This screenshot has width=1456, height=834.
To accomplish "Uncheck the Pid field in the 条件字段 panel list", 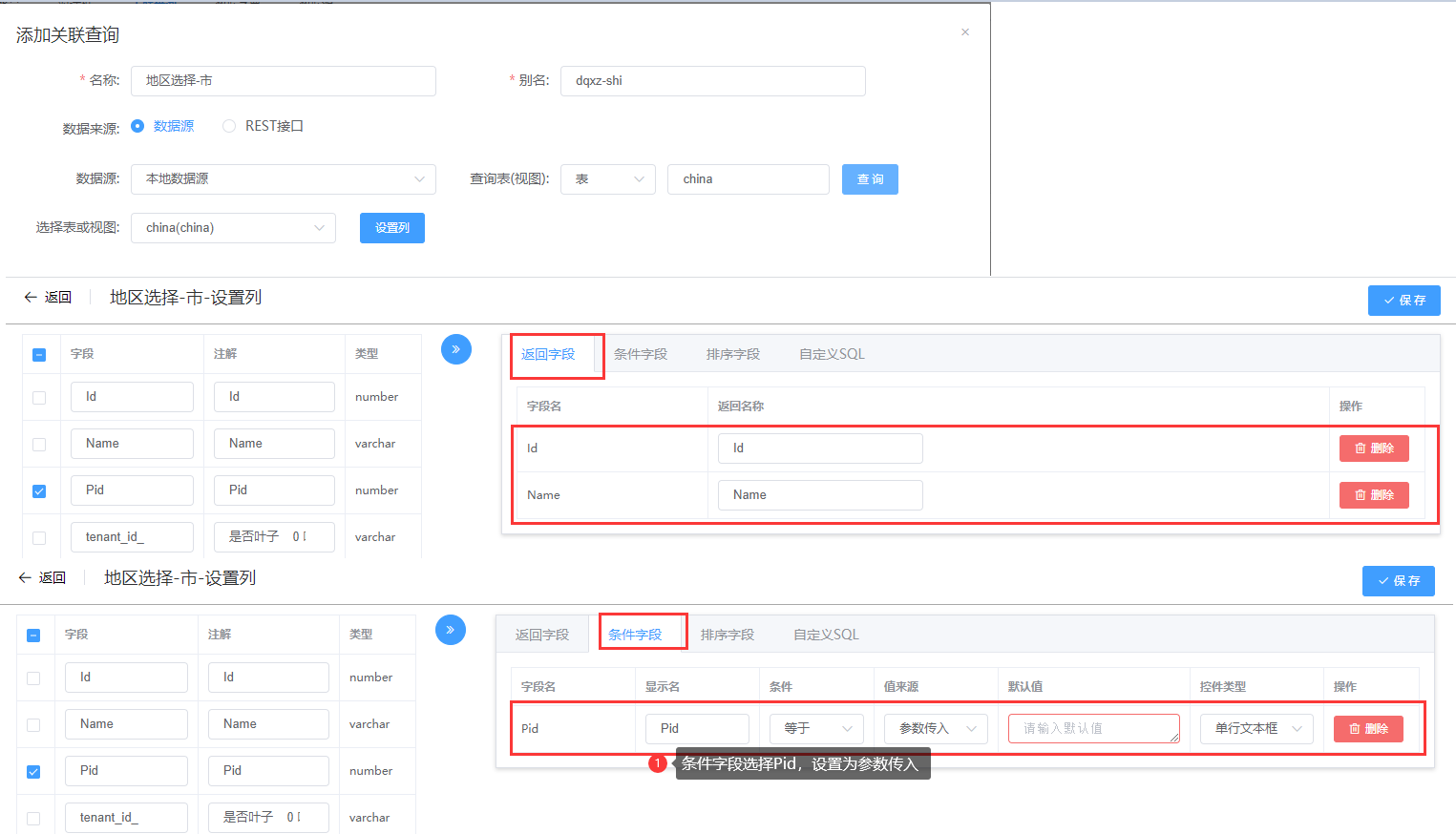I will [33, 771].
